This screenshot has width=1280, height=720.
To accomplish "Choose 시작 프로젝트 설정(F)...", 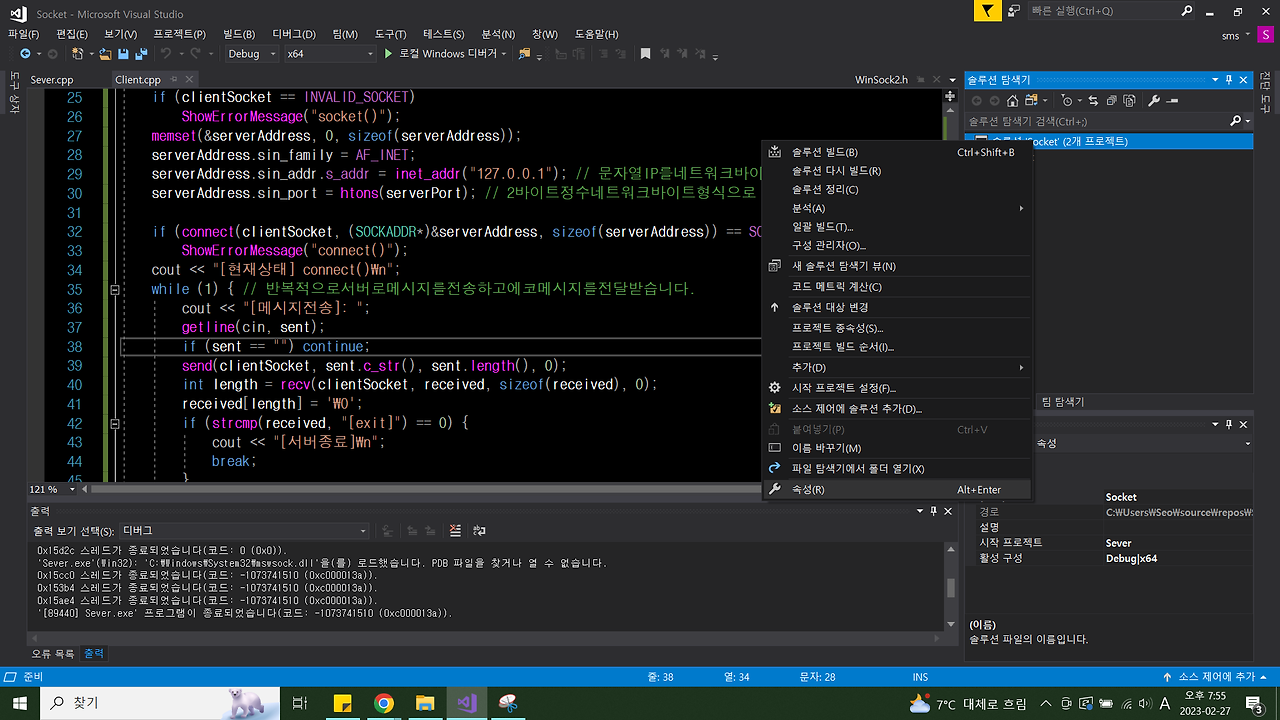I will point(897,388).
